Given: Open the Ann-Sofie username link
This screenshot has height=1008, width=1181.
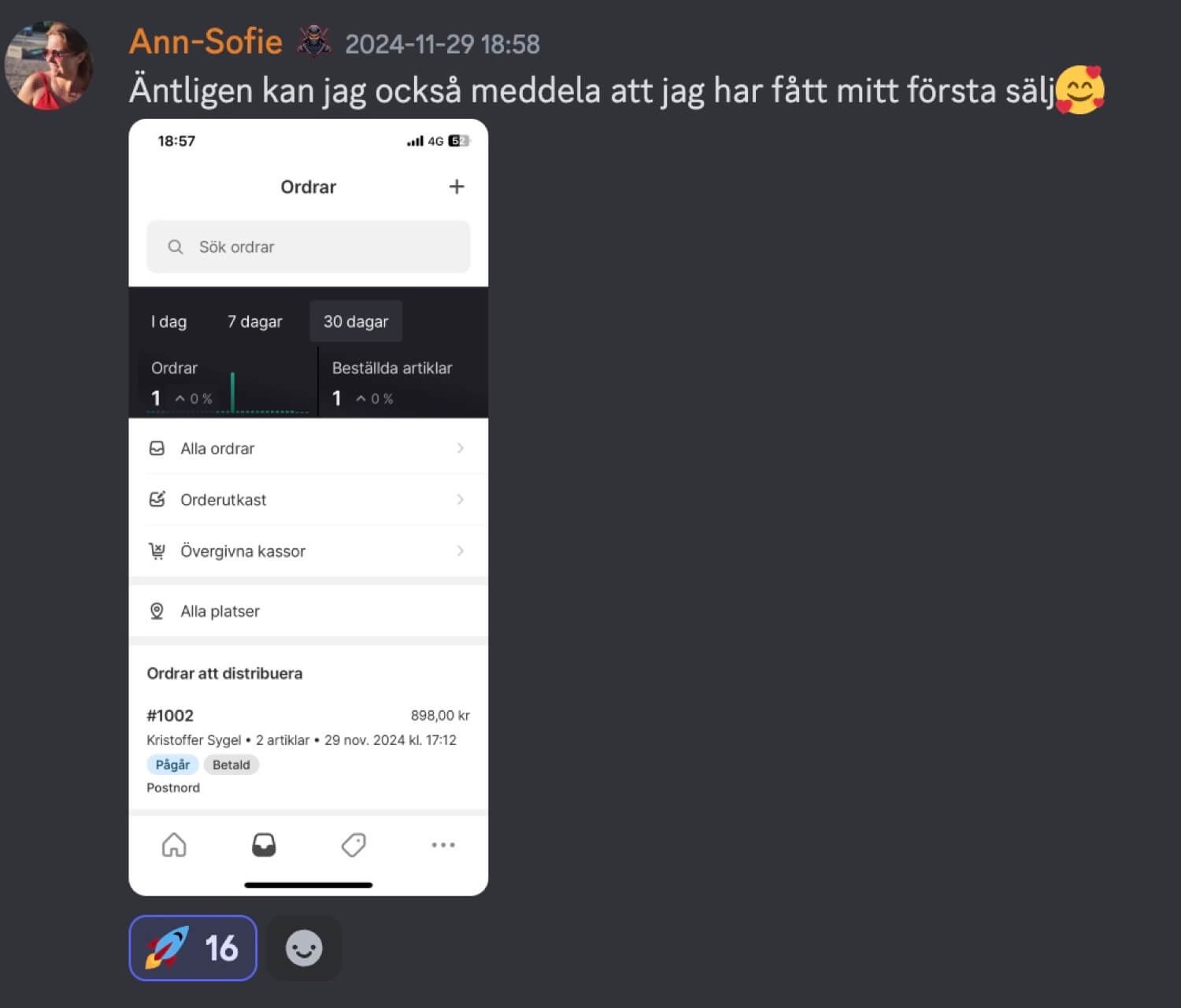Looking at the screenshot, I should pos(205,41).
